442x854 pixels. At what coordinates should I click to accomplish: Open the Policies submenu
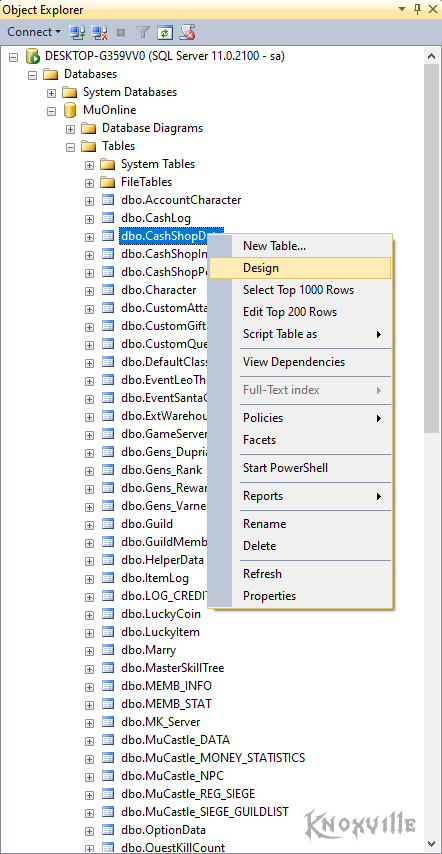300,418
